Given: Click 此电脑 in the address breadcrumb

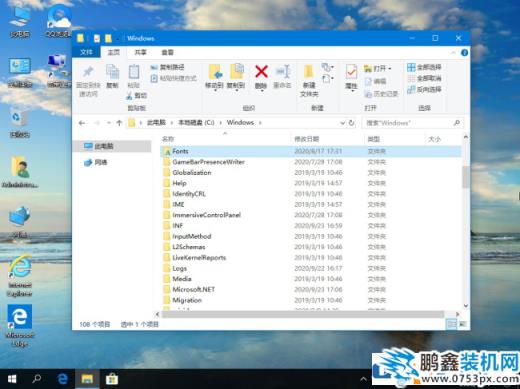Looking at the screenshot, I should tap(156, 123).
